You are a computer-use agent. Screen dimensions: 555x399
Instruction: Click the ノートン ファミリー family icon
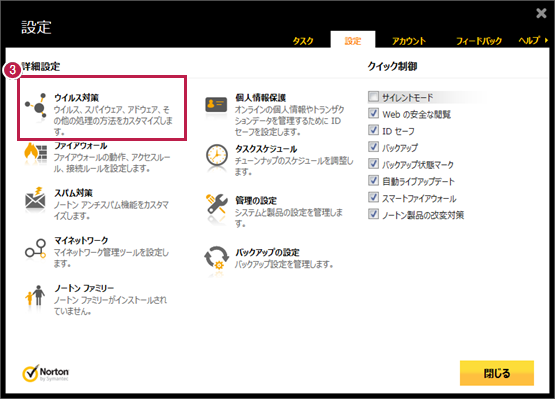click(35, 296)
